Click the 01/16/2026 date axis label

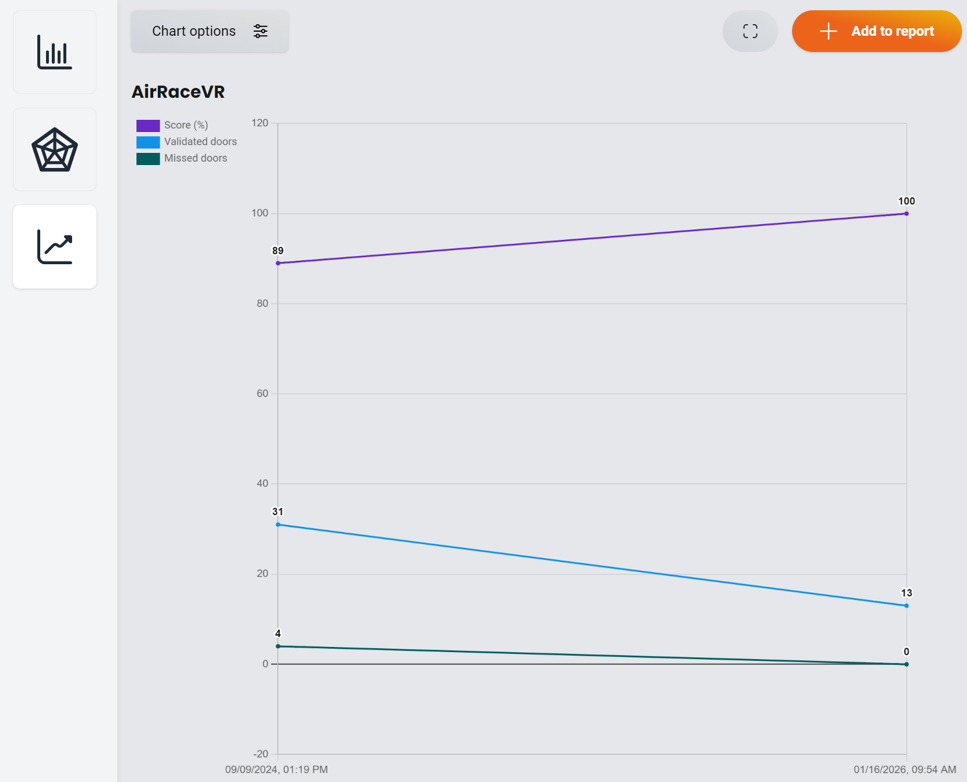(x=904, y=770)
